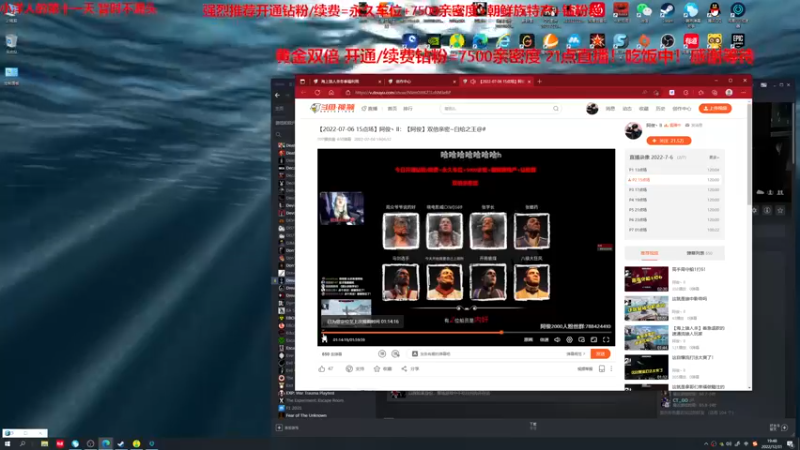Viewport: 800px width, 450px height.
Task: Switch to the first browser tab
Action: [346, 81]
